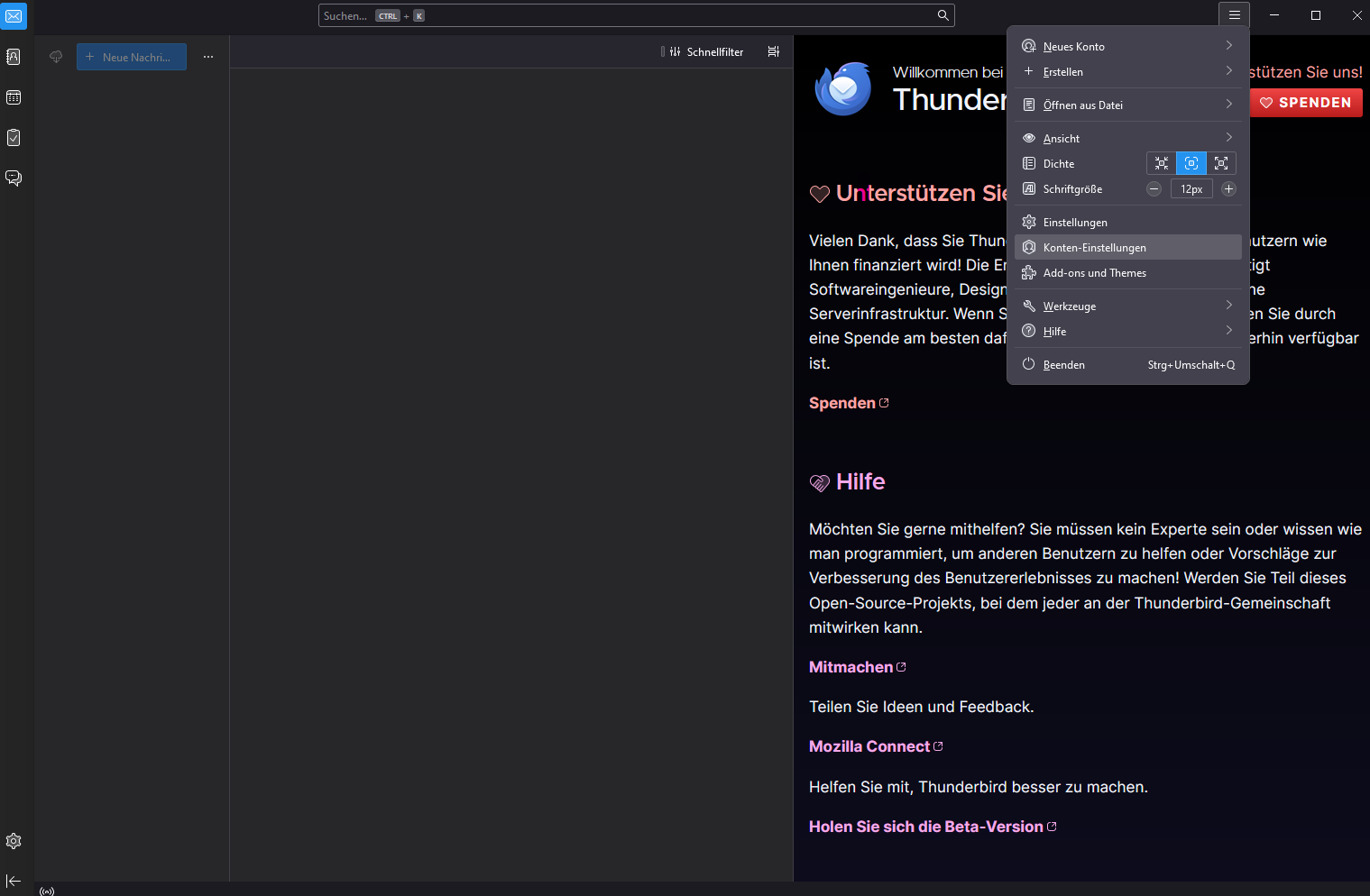The width and height of the screenshot is (1370, 896).
Task: Open the settings gear in the sidebar
Action: pos(14,841)
